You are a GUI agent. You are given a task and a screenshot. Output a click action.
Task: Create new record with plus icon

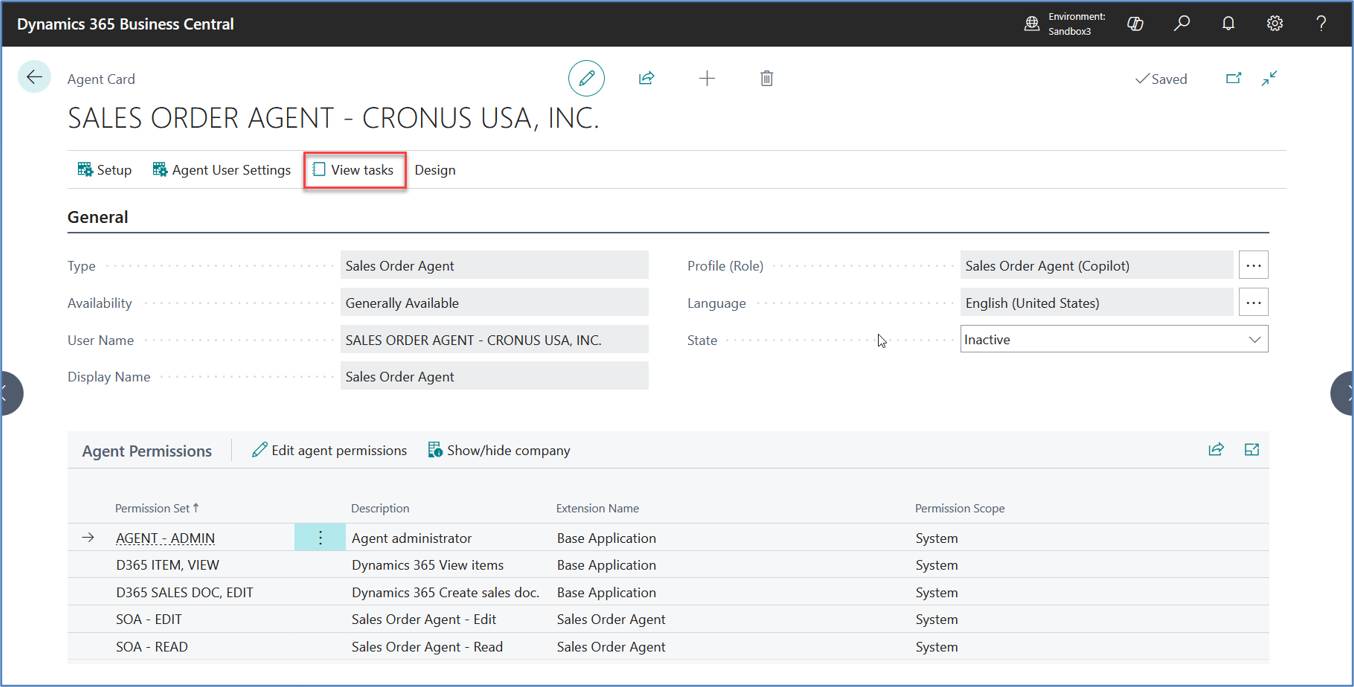click(707, 78)
